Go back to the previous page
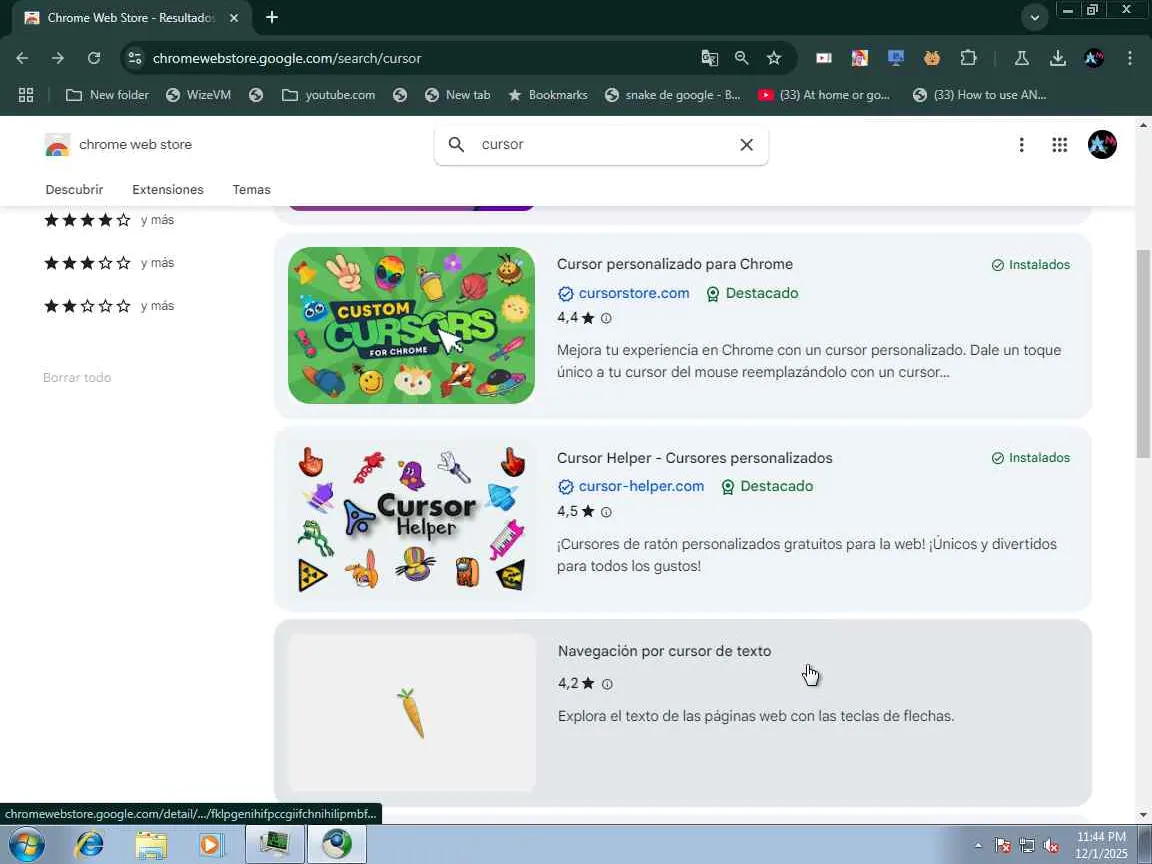The height and width of the screenshot is (864, 1152). (22, 58)
